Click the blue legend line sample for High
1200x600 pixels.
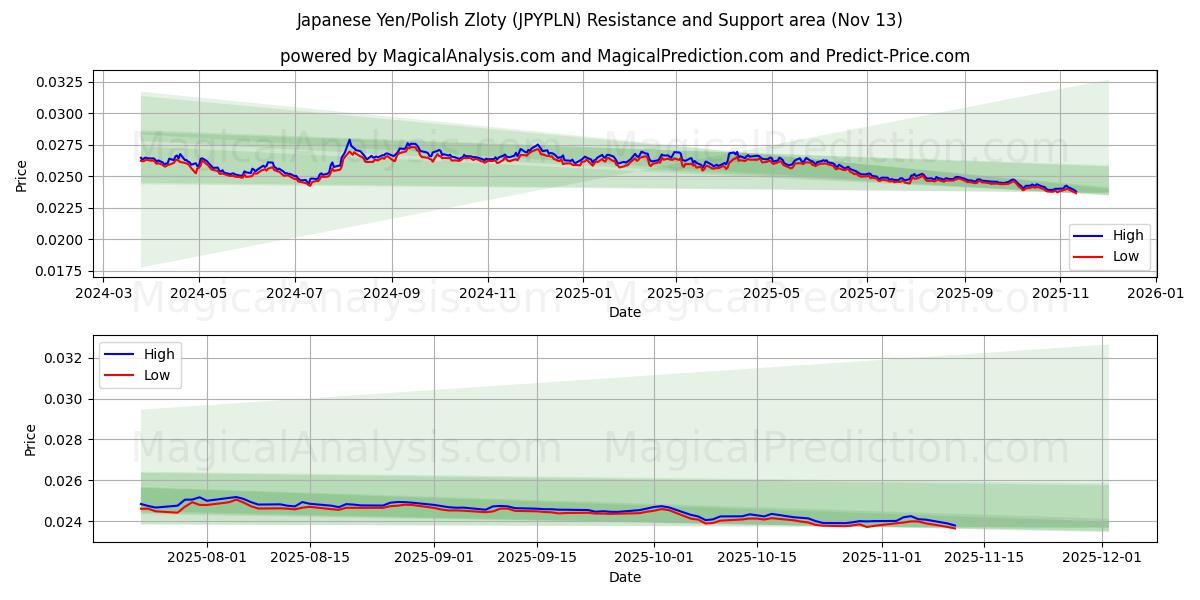click(1090, 236)
